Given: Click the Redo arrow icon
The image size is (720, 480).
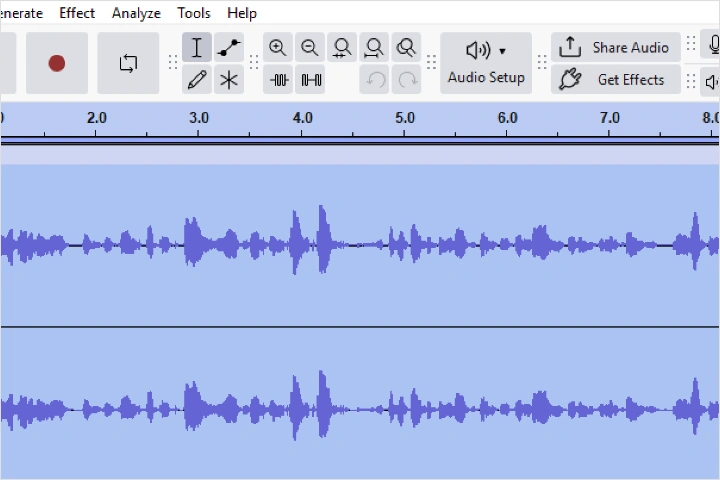Looking at the screenshot, I should point(406,80).
